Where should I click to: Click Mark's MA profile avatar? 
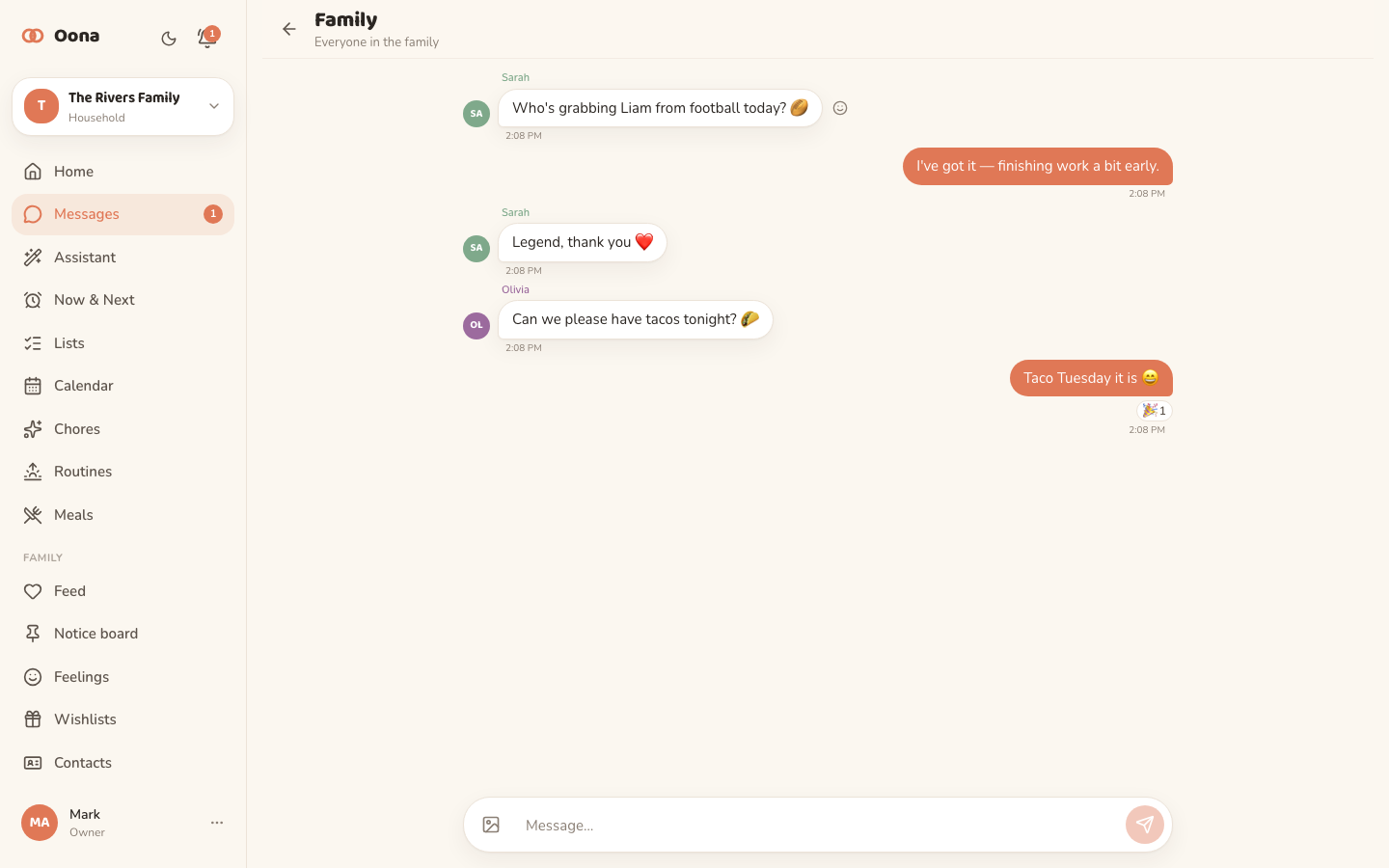(x=40, y=823)
